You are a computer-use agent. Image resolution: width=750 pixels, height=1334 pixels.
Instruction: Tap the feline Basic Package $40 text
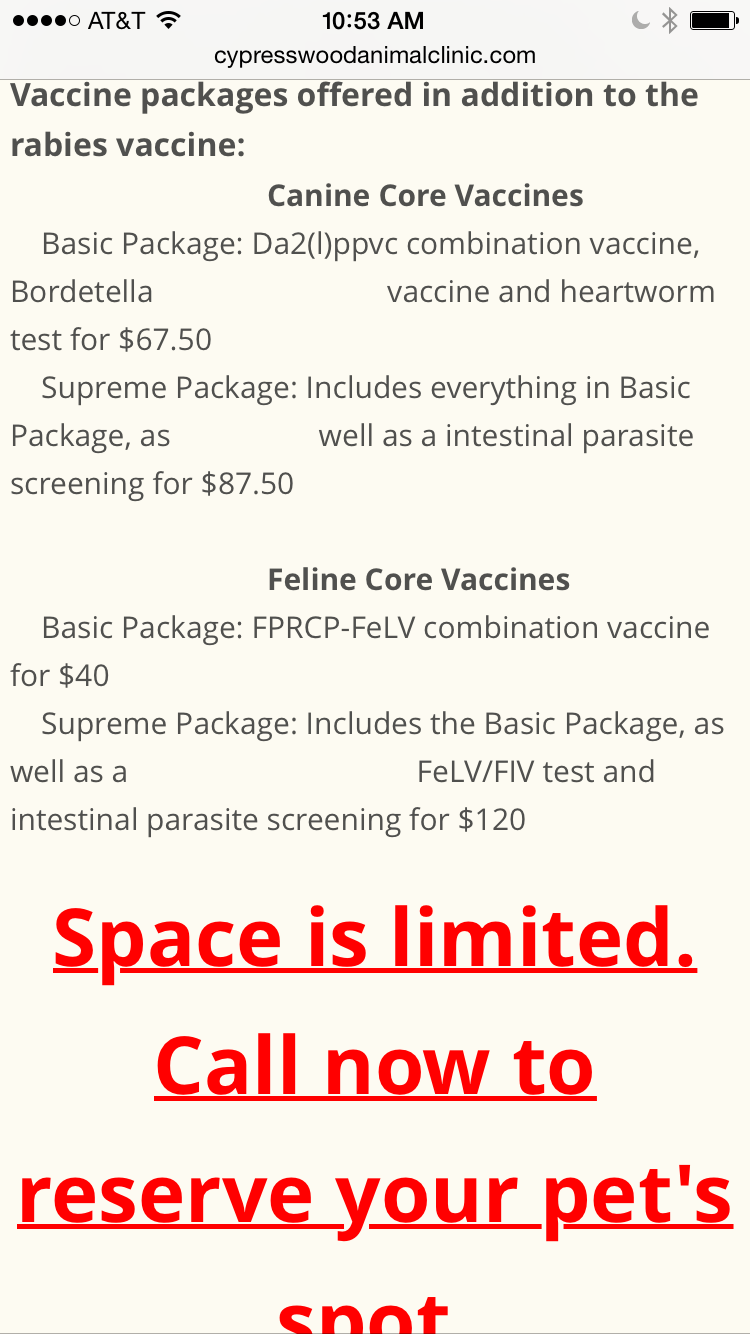[x=360, y=651]
